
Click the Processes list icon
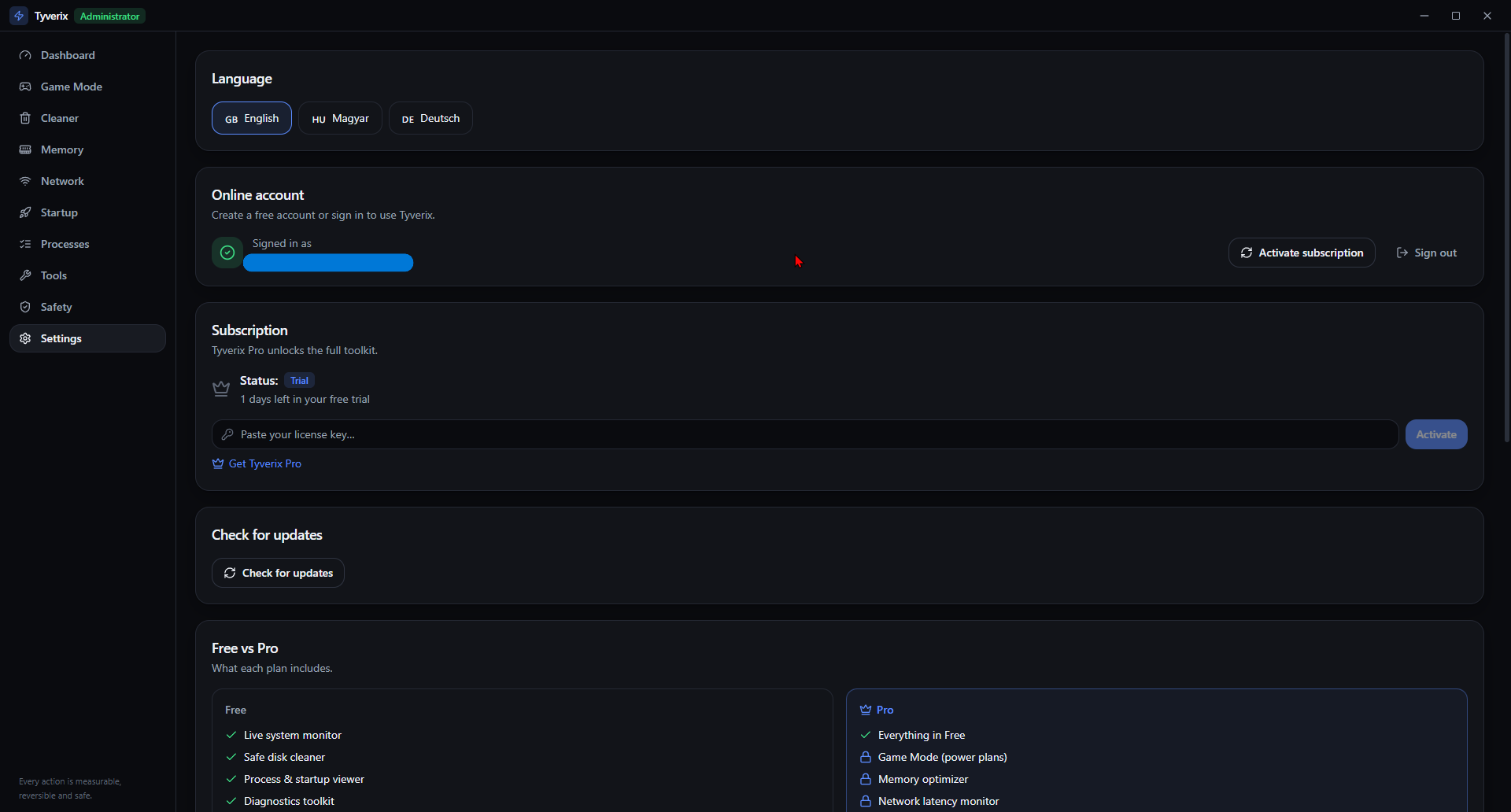tap(25, 244)
